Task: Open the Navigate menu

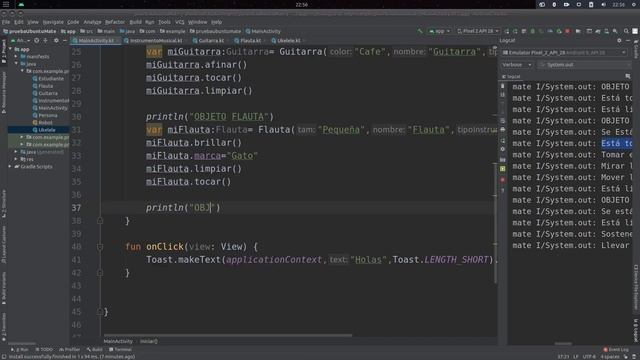Action: coord(53,22)
